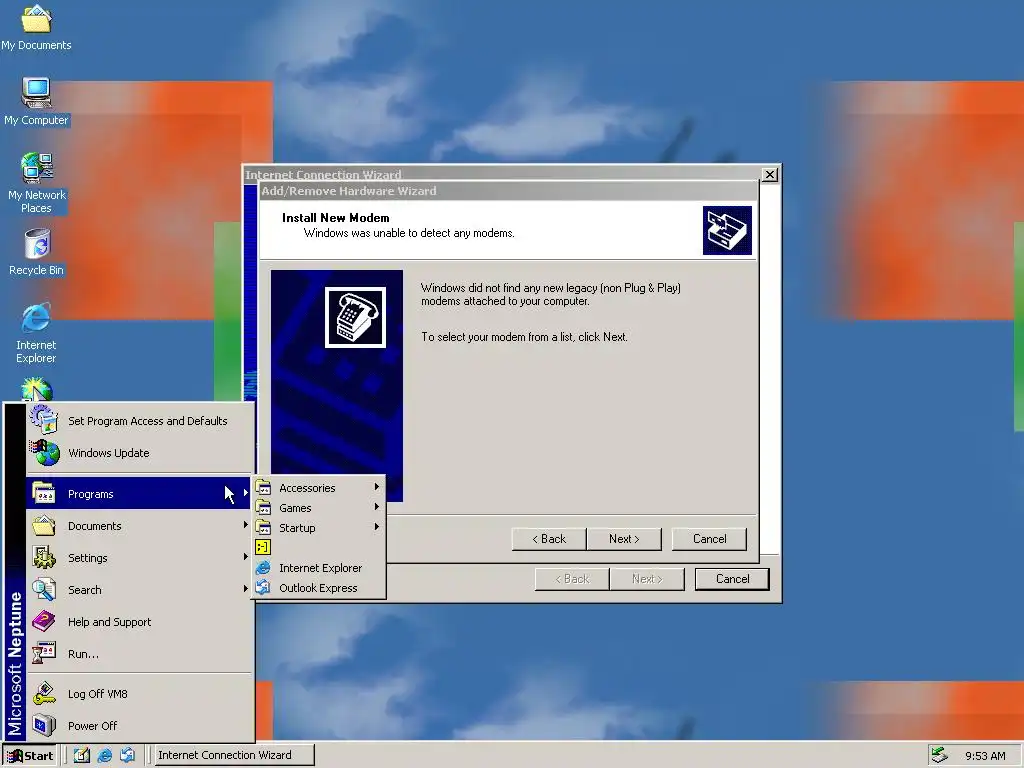Screen dimensions: 1024x768
Task: Click the Add/Remove Hardware Wizard title bar
Action: 509,191
